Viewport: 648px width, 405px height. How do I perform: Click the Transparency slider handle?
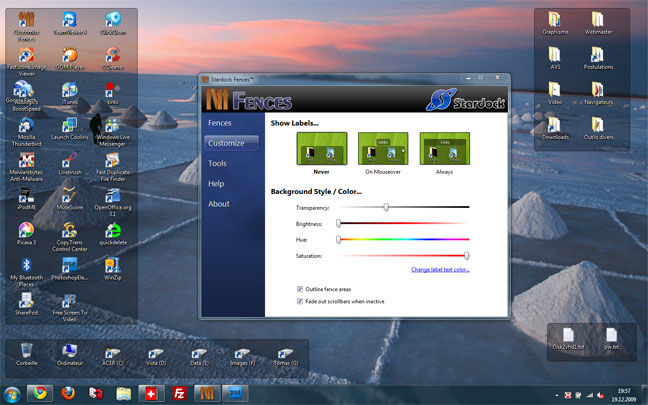(386, 207)
